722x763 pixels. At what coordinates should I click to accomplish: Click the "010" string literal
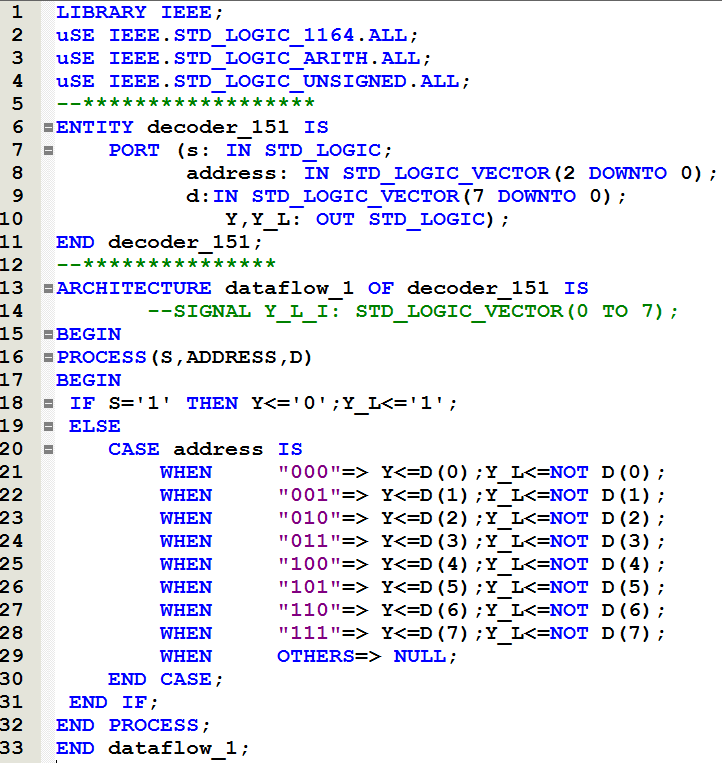click(x=309, y=518)
